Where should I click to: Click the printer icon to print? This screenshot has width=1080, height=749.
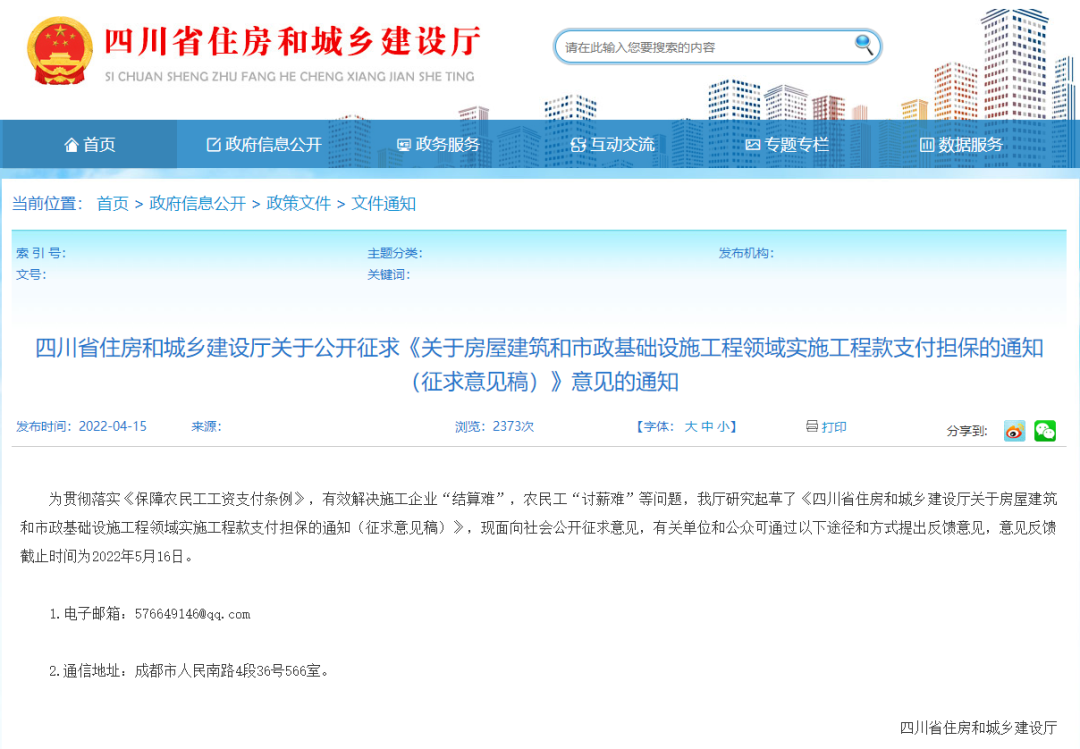812,427
